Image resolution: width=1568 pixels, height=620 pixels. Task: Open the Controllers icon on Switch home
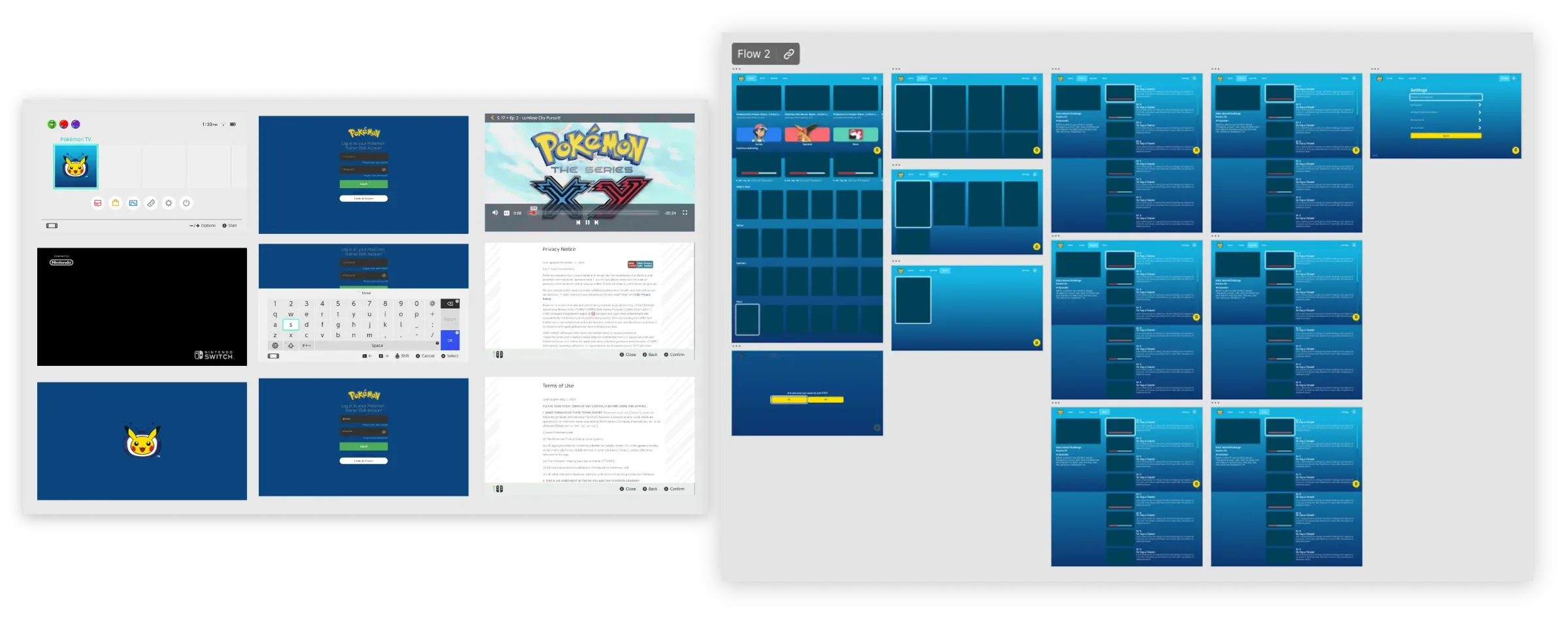(x=151, y=203)
